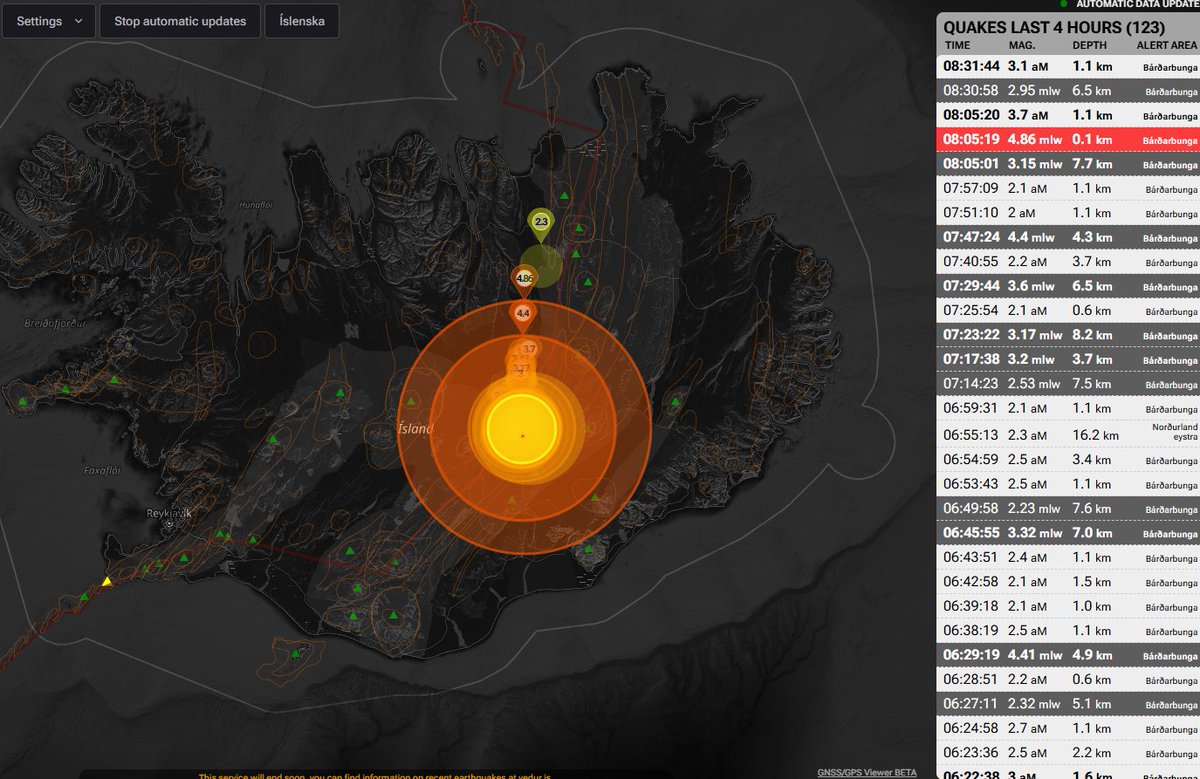1200x779 pixels.
Task: Select the 06:55:13 Norðurland eystra row
Action: point(1067,435)
